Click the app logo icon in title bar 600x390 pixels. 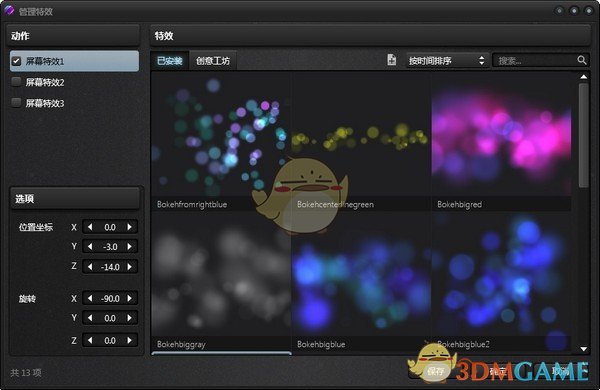click(9, 10)
